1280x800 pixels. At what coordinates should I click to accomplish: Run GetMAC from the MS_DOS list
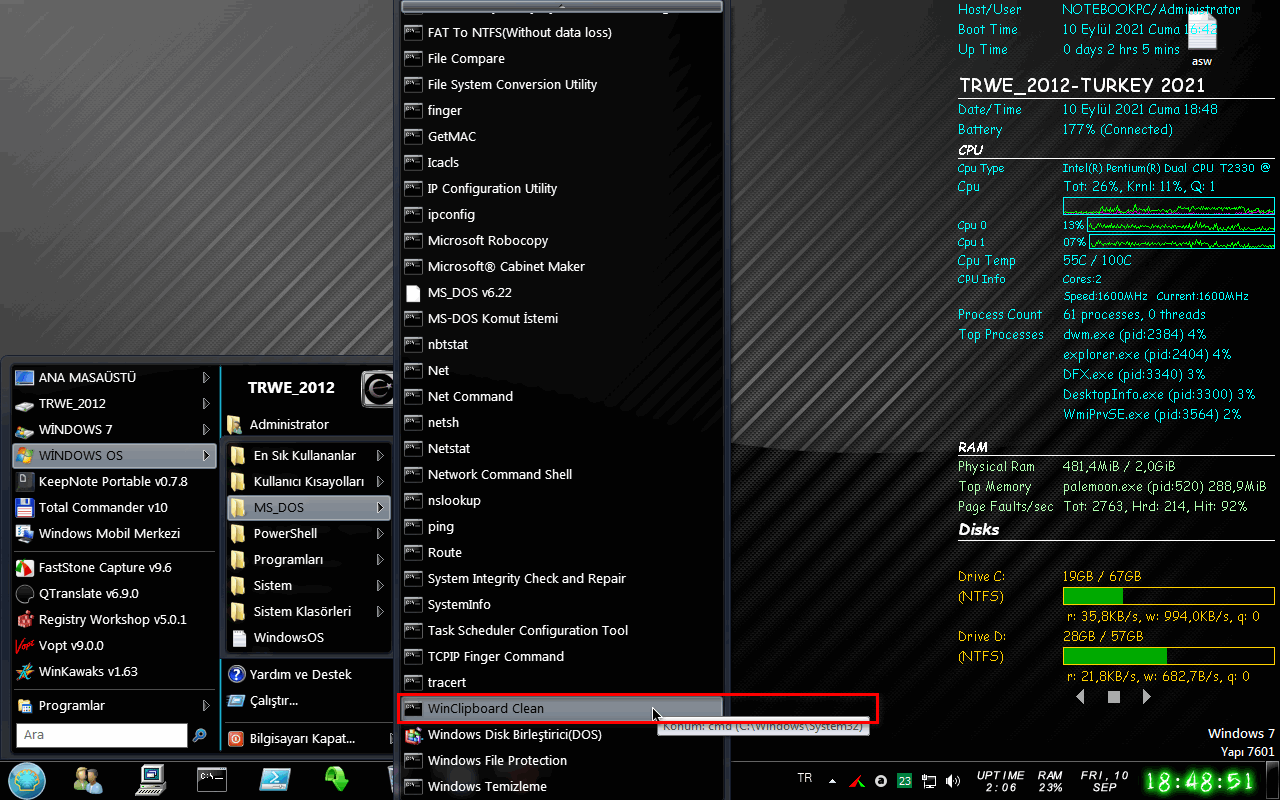pos(561,136)
